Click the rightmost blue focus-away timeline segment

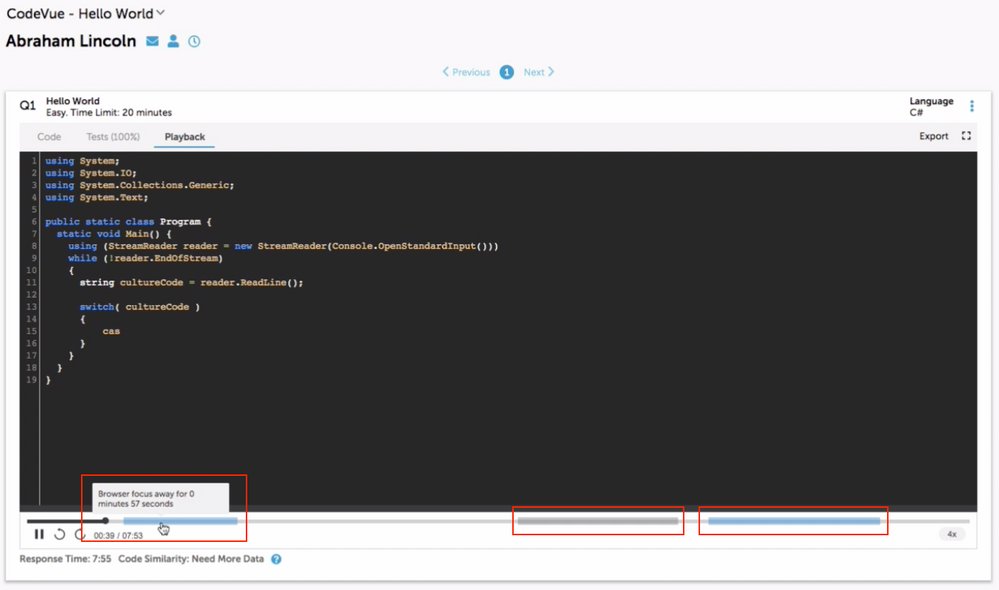pyautogui.click(x=794, y=521)
